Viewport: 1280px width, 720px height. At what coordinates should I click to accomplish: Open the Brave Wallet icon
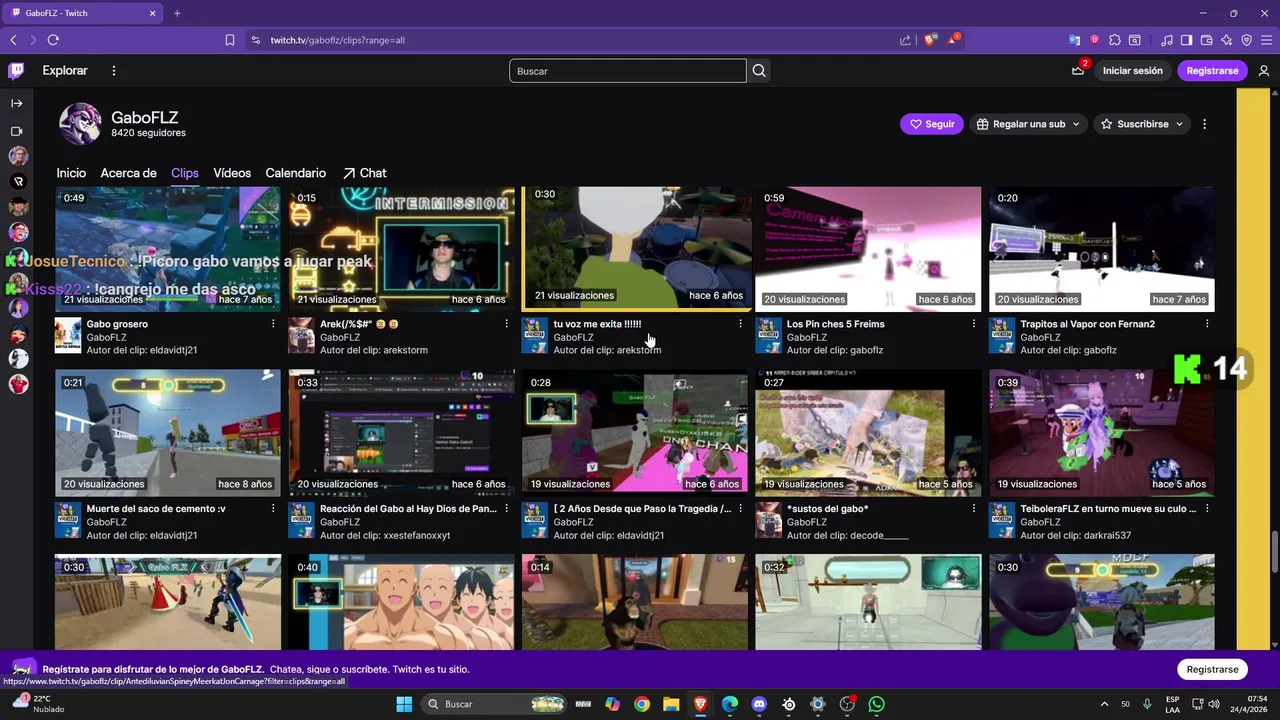coord(1206,40)
